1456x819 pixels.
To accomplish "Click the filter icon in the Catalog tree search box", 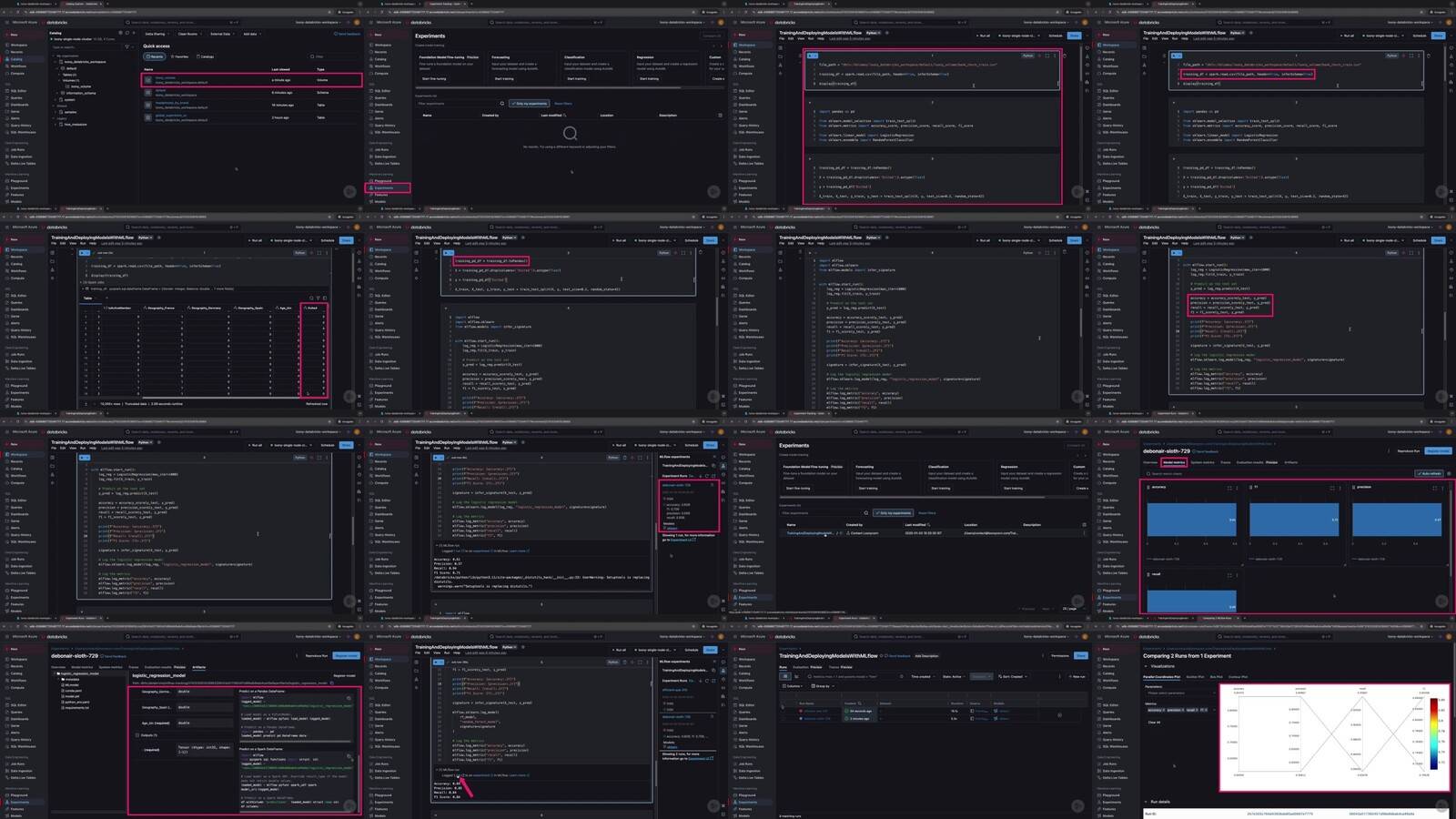I will click(x=127, y=47).
